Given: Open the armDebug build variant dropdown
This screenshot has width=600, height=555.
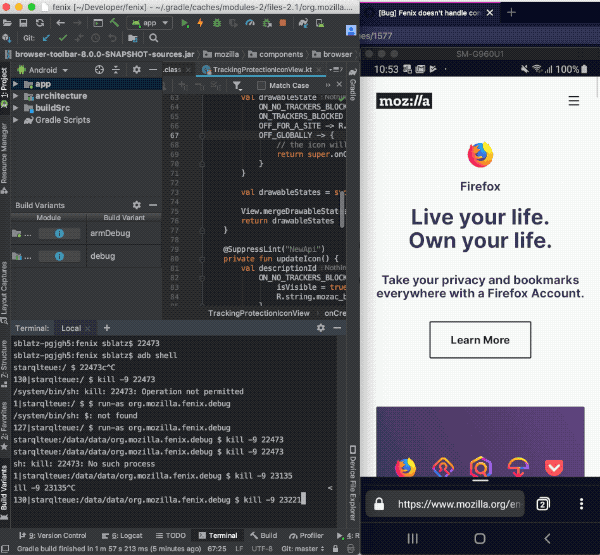Looking at the screenshot, I should pos(124,233).
